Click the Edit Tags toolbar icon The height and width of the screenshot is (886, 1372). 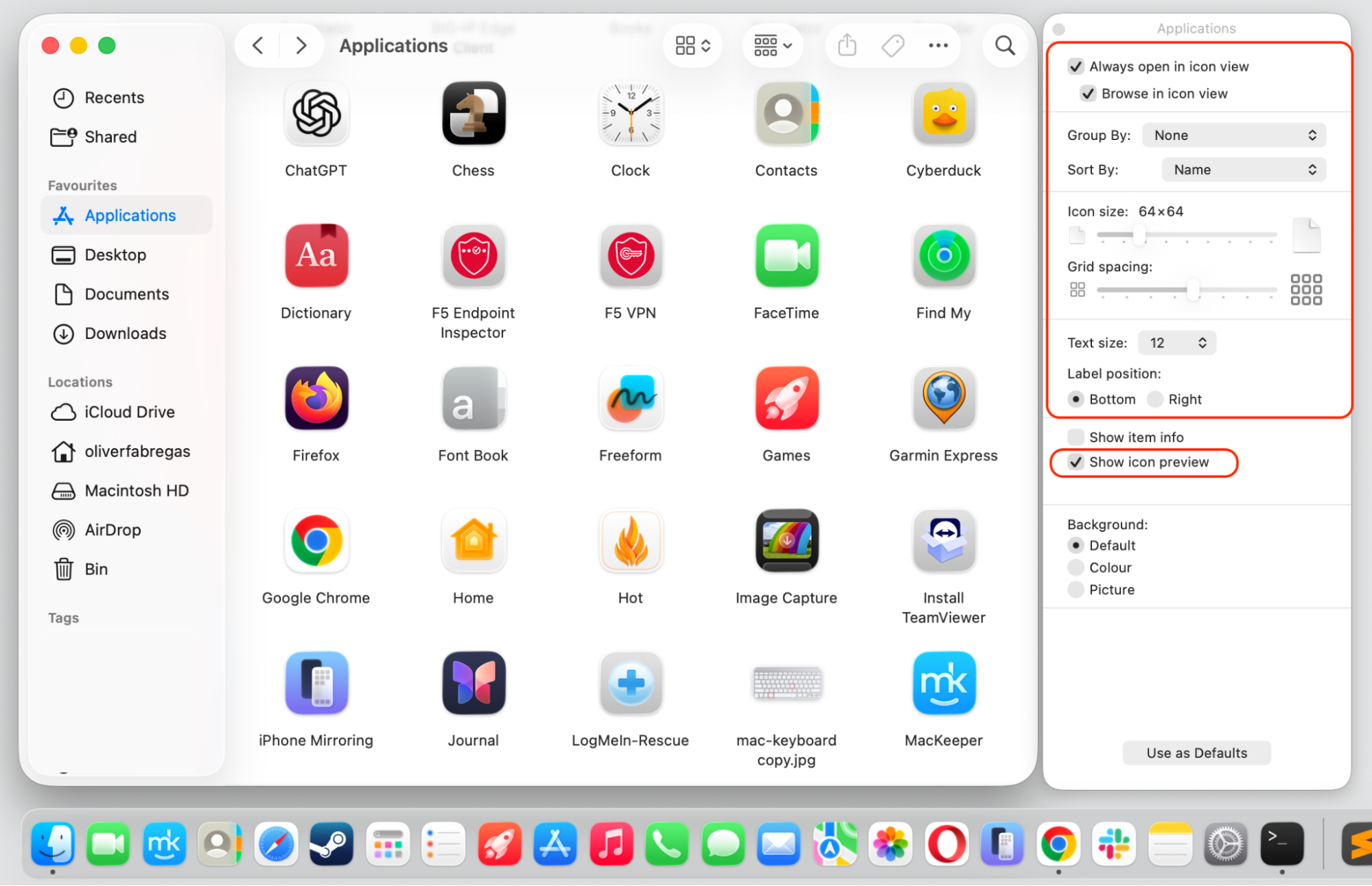click(892, 46)
